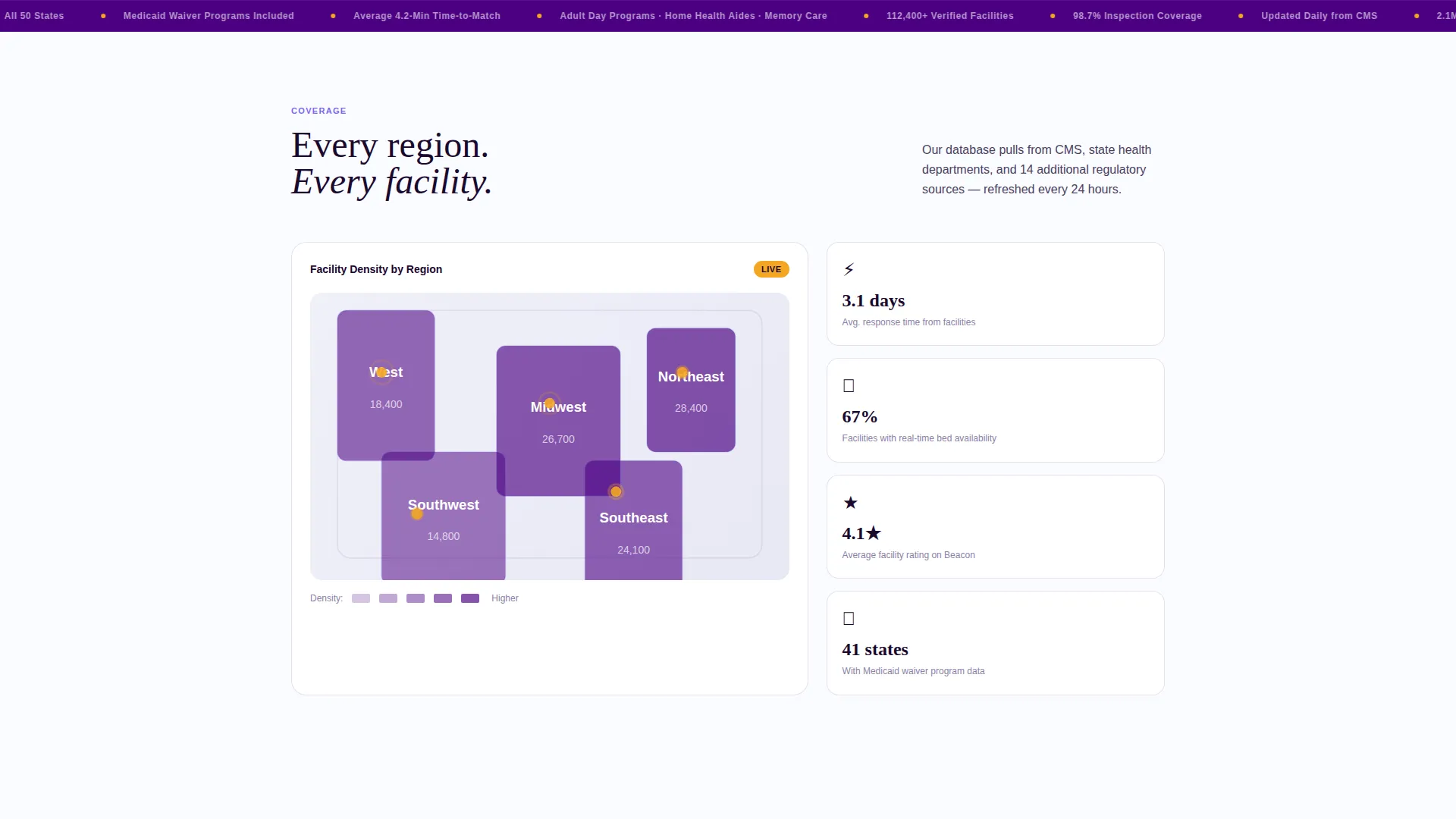The height and width of the screenshot is (819, 1456).
Task: Click the darkest density legend swatch
Action: click(x=470, y=598)
